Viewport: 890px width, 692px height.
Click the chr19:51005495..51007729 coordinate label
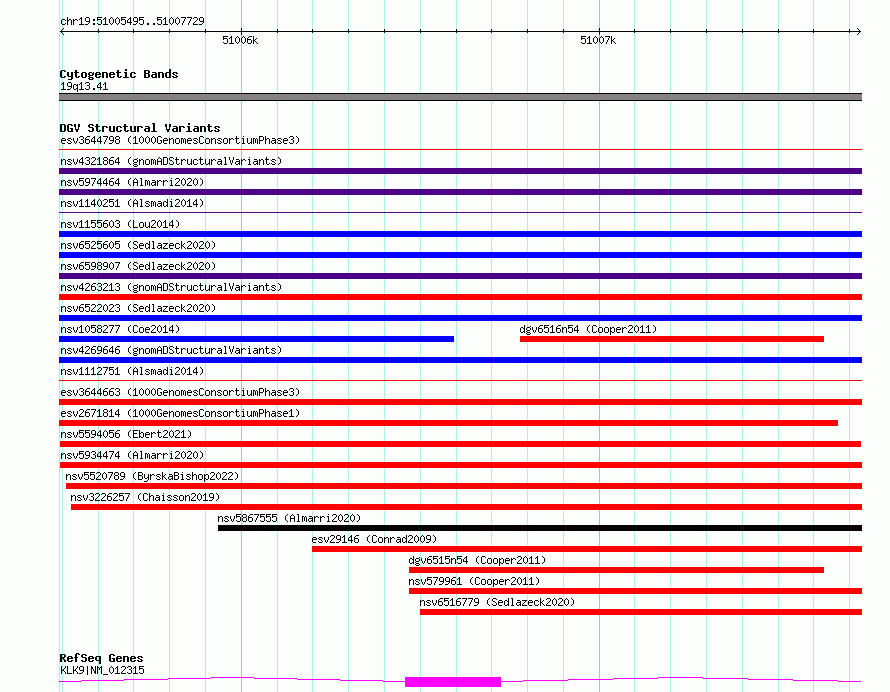(132, 21)
